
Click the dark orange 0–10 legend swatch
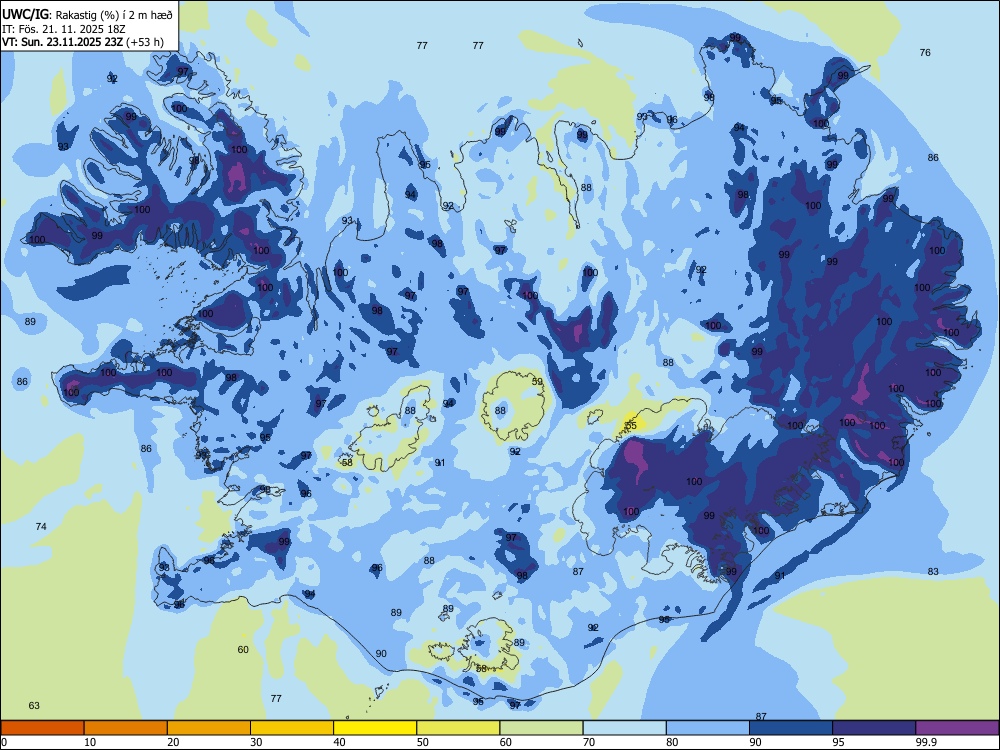click(x=42, y=728)
